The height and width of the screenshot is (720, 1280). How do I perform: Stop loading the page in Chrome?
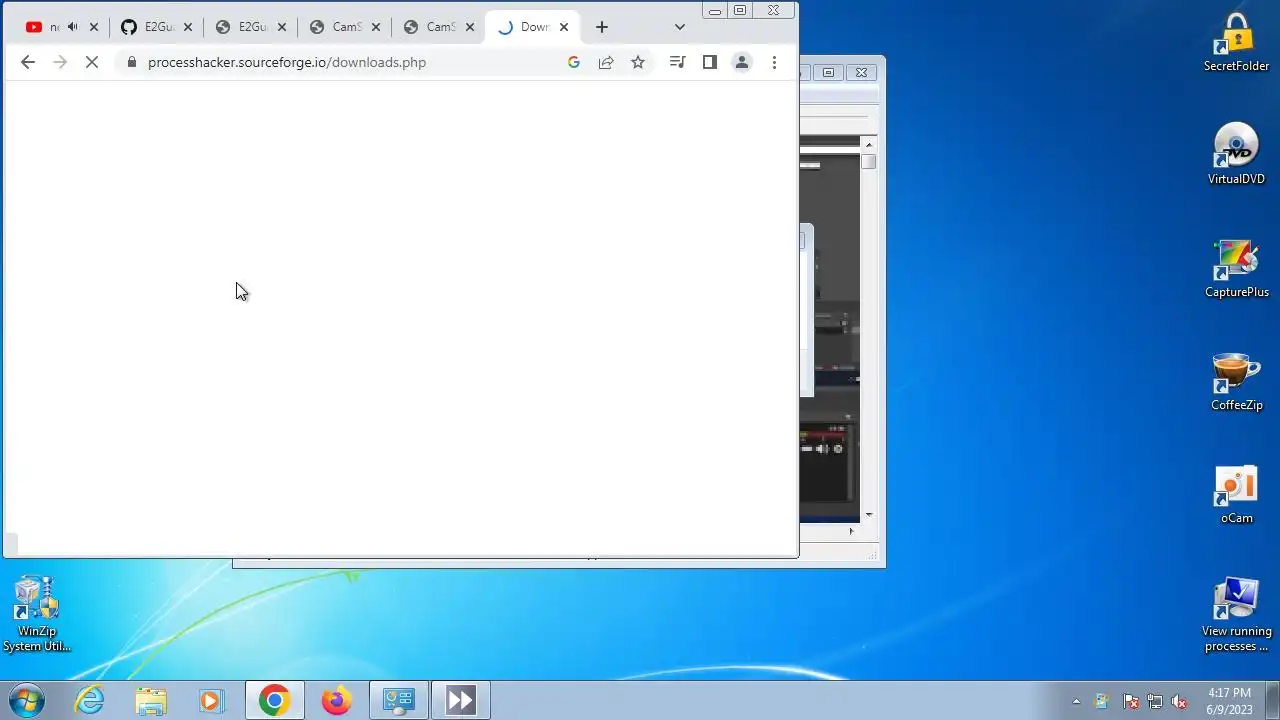91,62
